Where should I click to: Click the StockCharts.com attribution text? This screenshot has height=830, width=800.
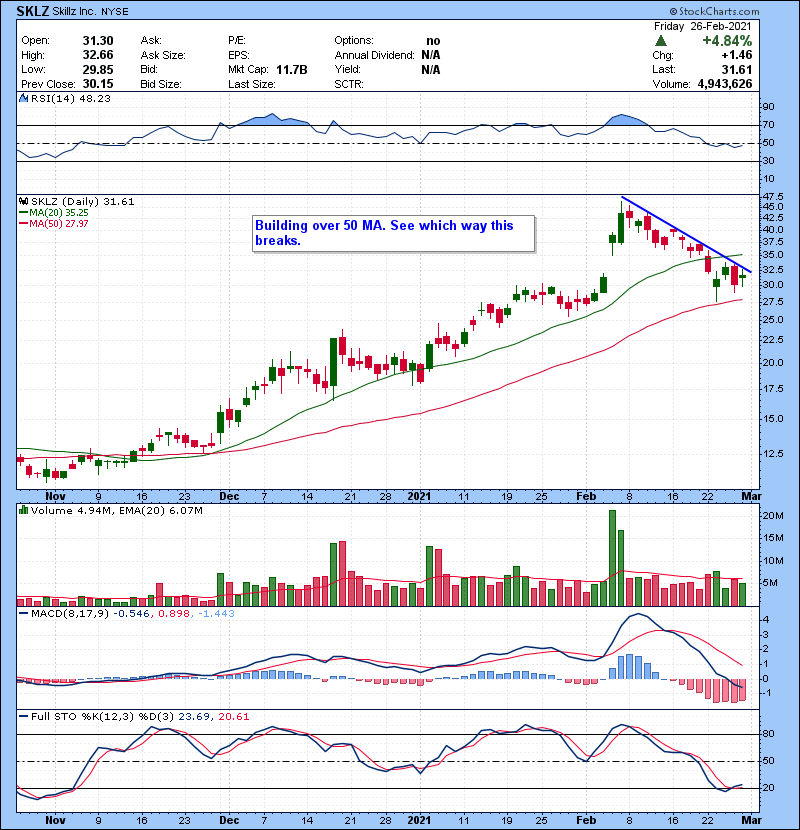coord(714,11)
